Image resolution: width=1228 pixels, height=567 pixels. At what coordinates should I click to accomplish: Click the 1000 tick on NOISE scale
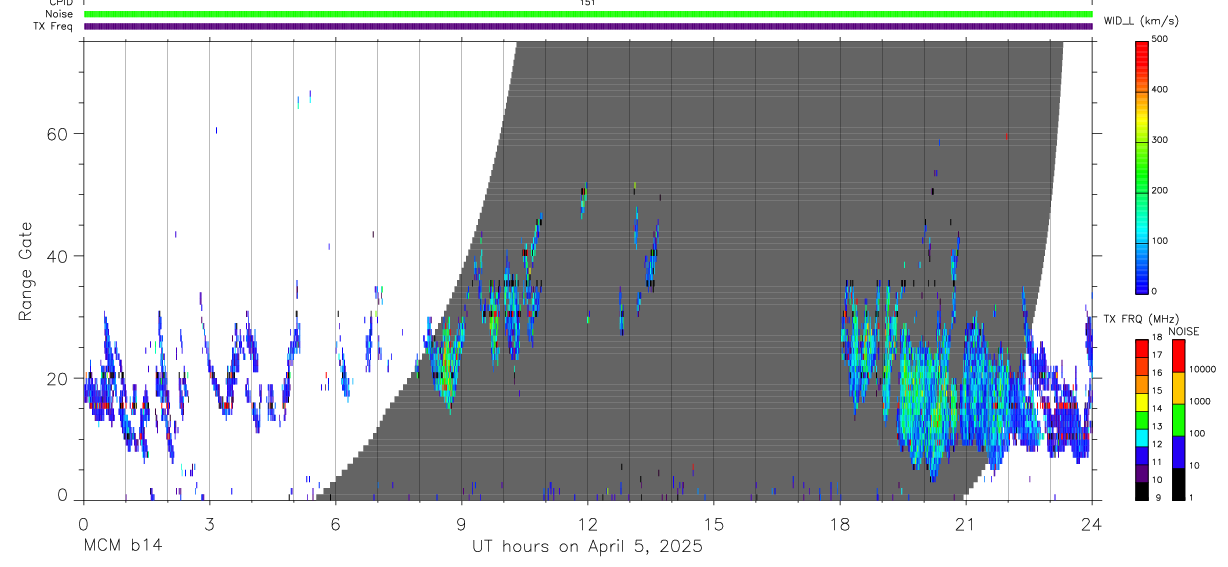click(x=1201, y=402)
